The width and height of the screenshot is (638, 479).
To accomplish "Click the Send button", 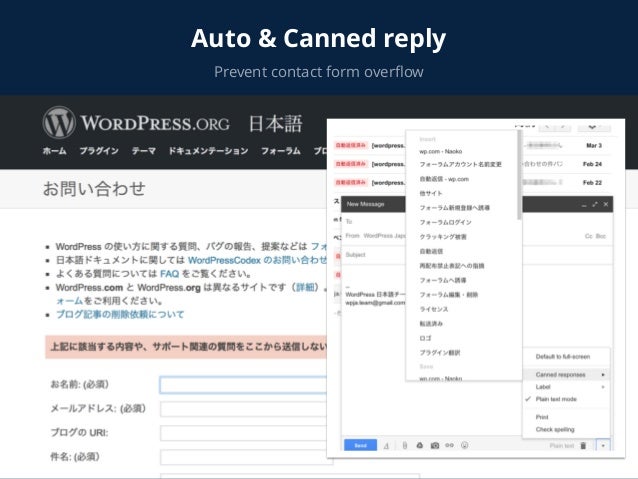I will click(360, 446).
